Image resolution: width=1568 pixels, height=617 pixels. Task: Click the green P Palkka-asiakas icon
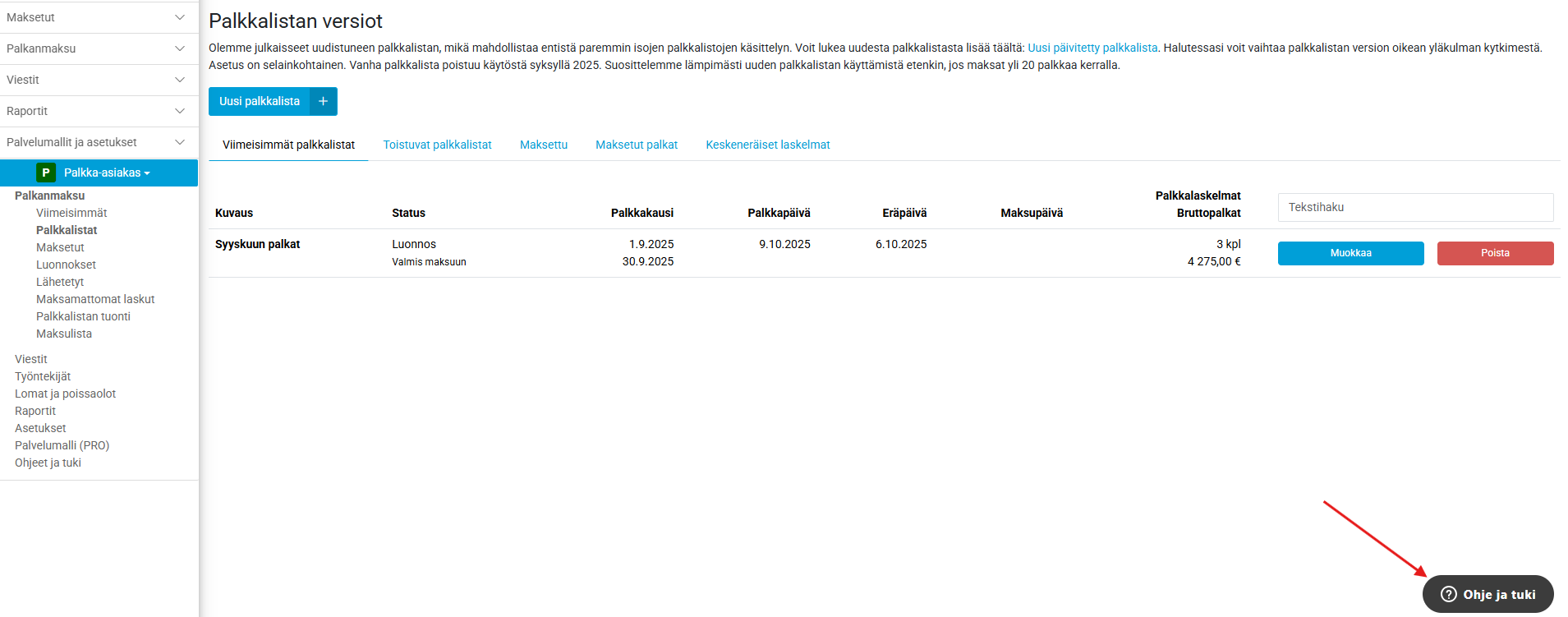click(46, 173)
